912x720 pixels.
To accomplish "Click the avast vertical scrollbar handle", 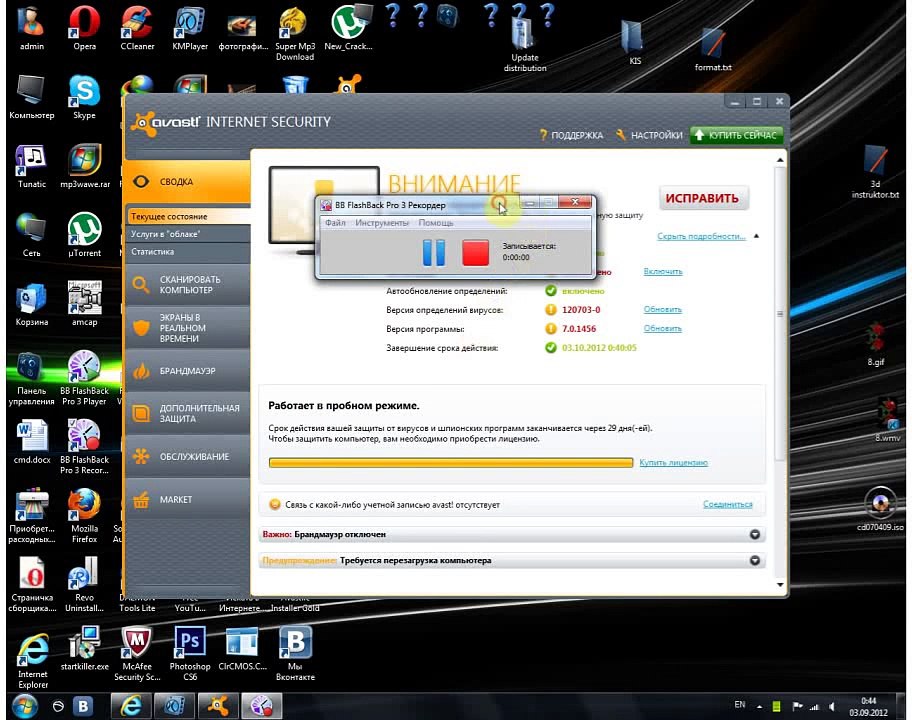I will pyautogui.click(x=780, y=314).
